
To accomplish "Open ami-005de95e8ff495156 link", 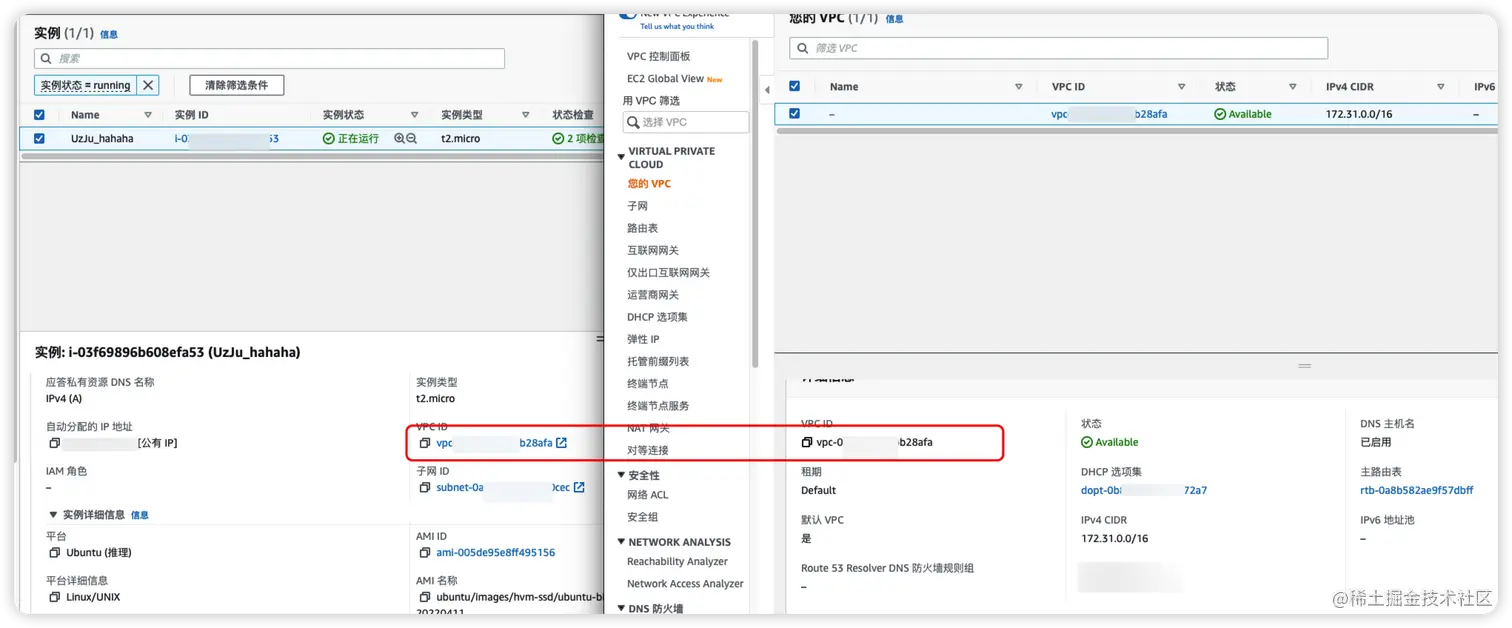I will point(496,552).
